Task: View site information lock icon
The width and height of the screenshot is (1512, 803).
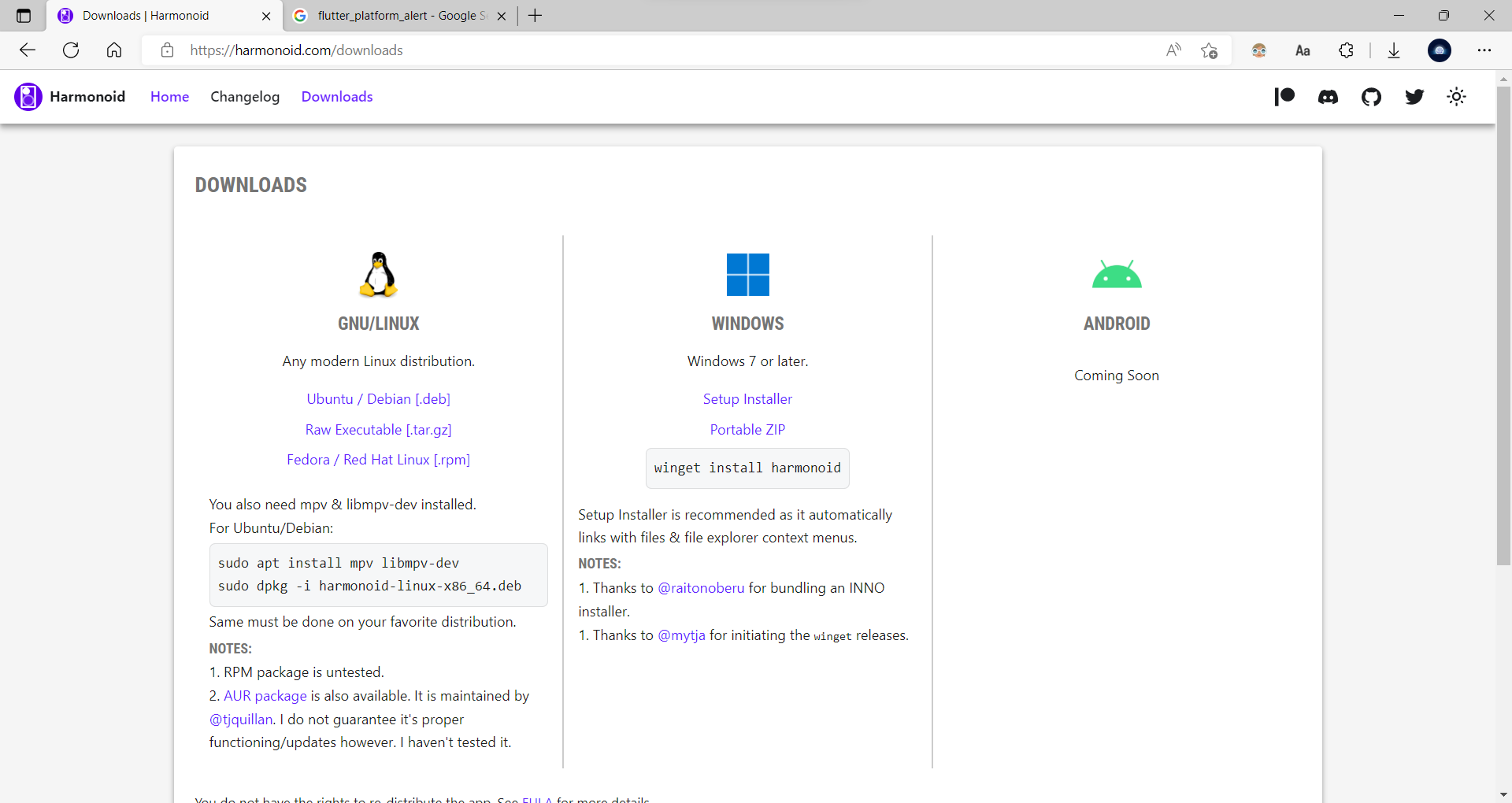Action: [x=167, y=50]
